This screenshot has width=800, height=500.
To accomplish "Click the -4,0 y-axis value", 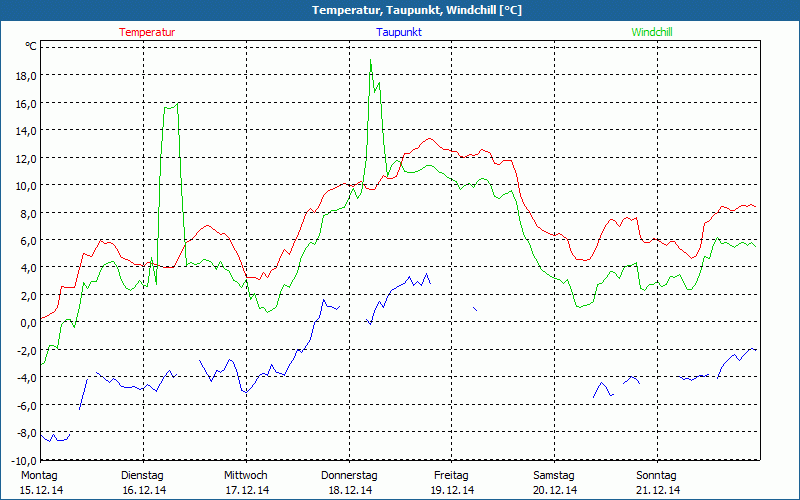I will click(25, 377).
